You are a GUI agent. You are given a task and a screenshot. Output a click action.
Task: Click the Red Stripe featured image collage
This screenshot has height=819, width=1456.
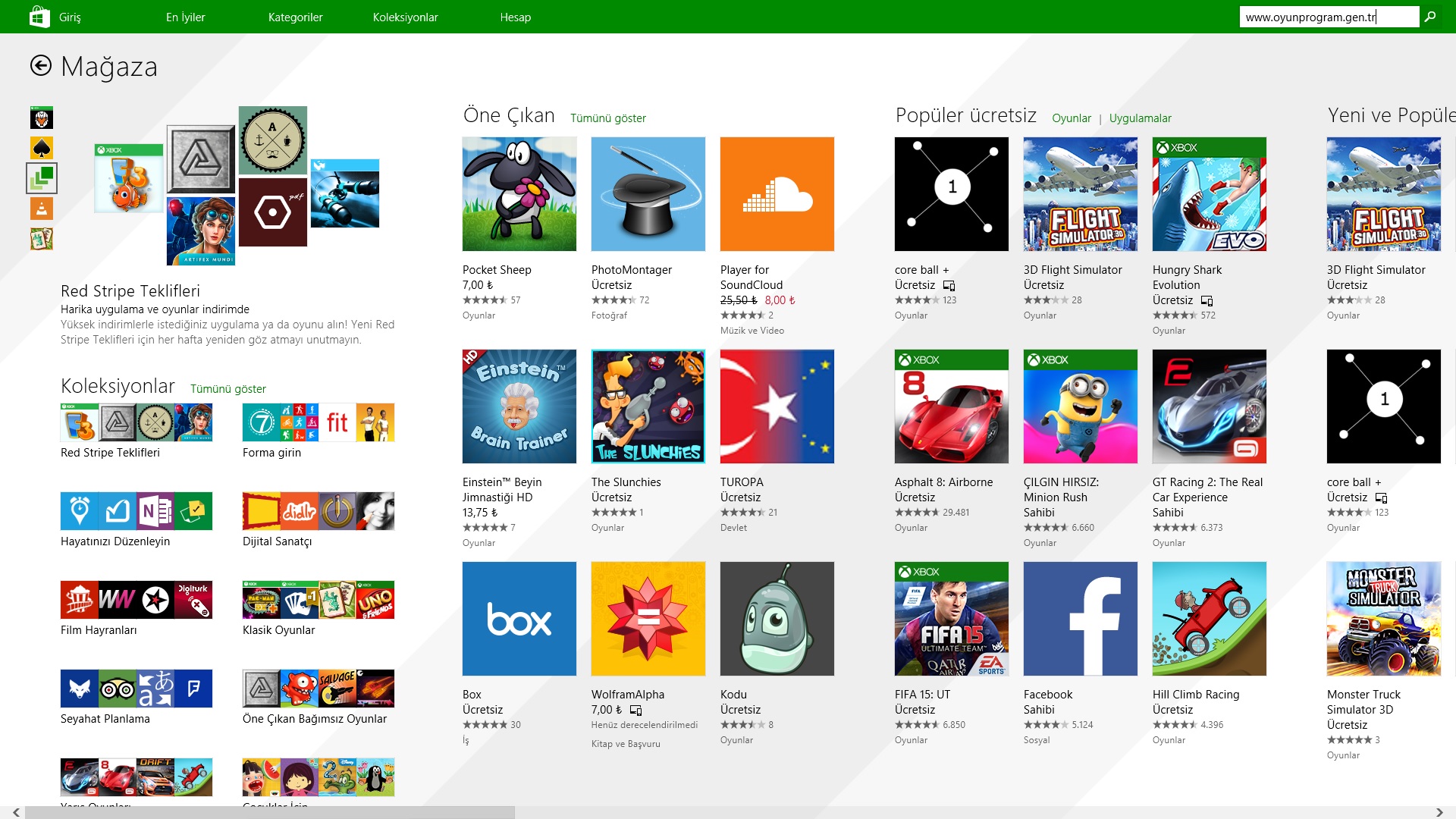237,186
